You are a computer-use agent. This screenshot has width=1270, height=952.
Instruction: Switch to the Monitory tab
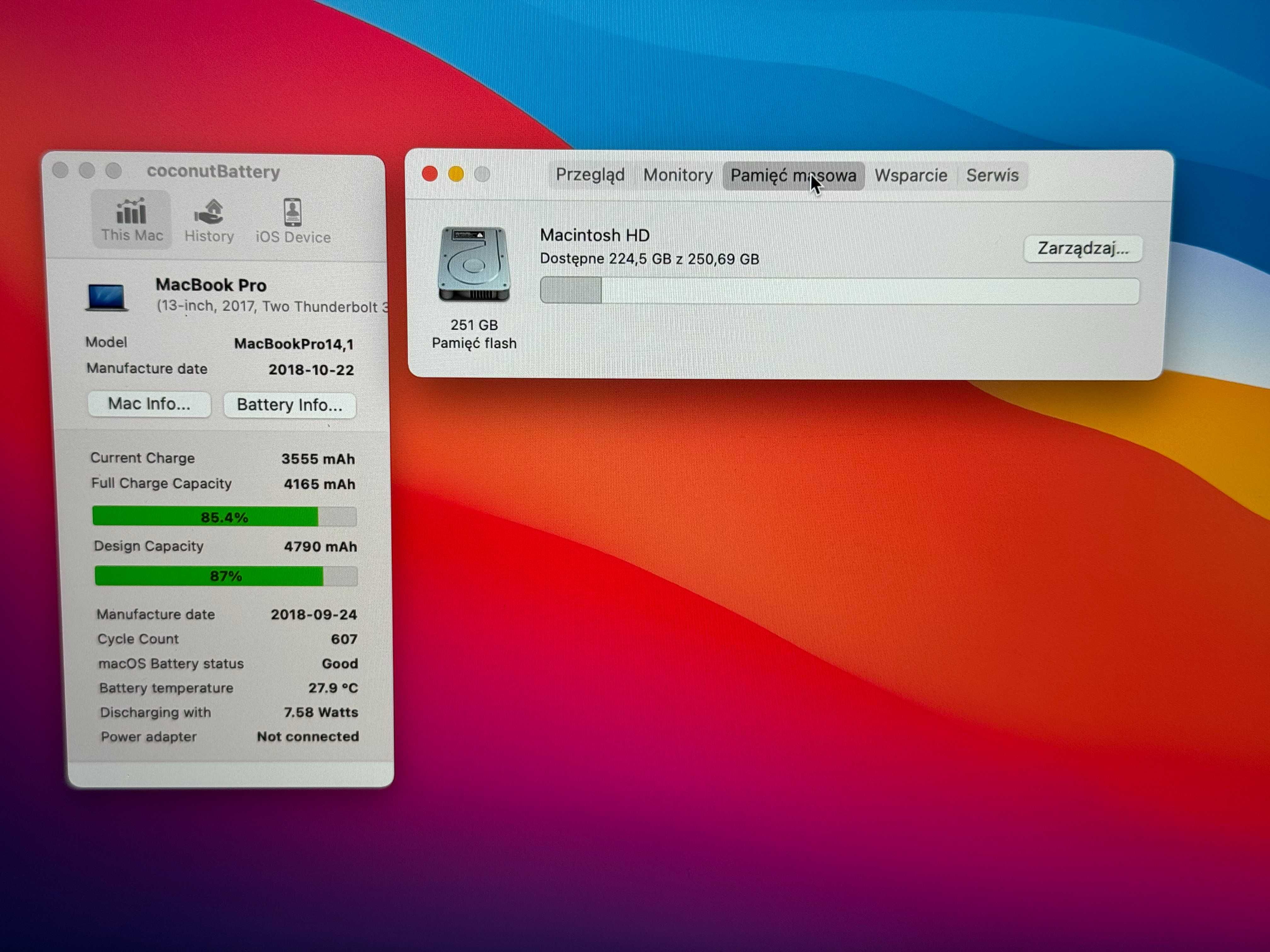(678, 175)
